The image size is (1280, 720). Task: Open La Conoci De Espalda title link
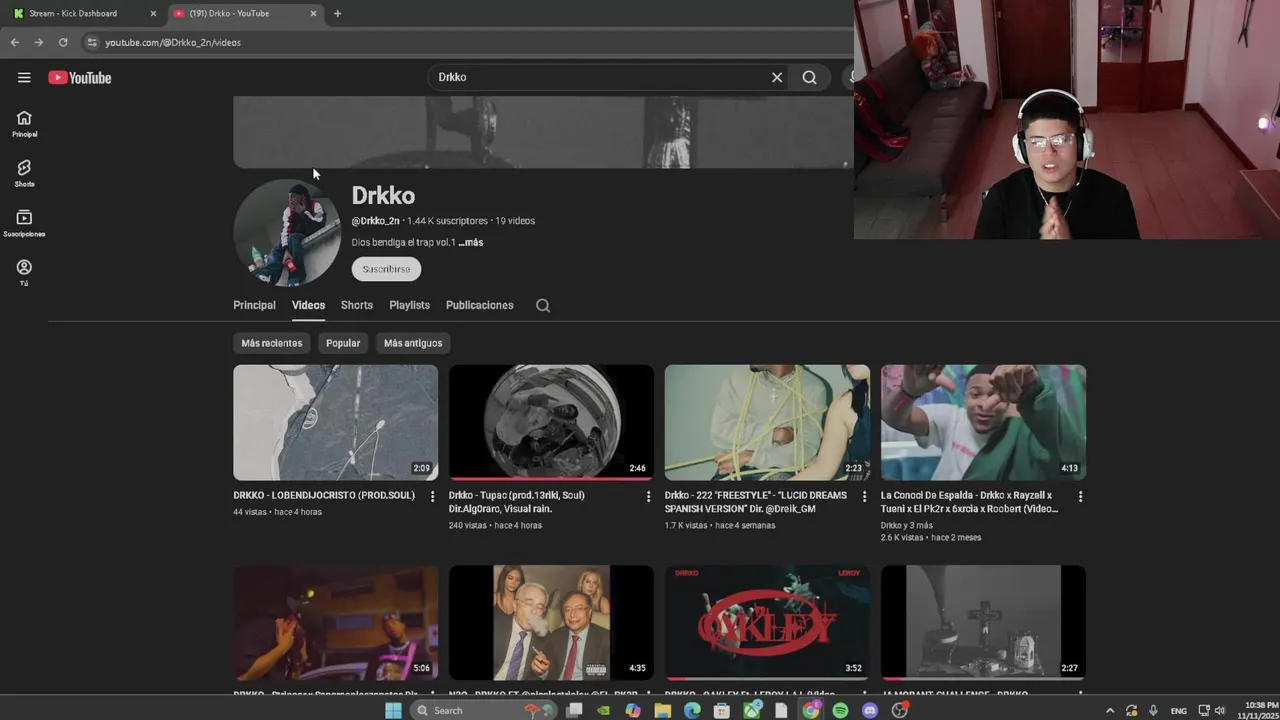969,502
